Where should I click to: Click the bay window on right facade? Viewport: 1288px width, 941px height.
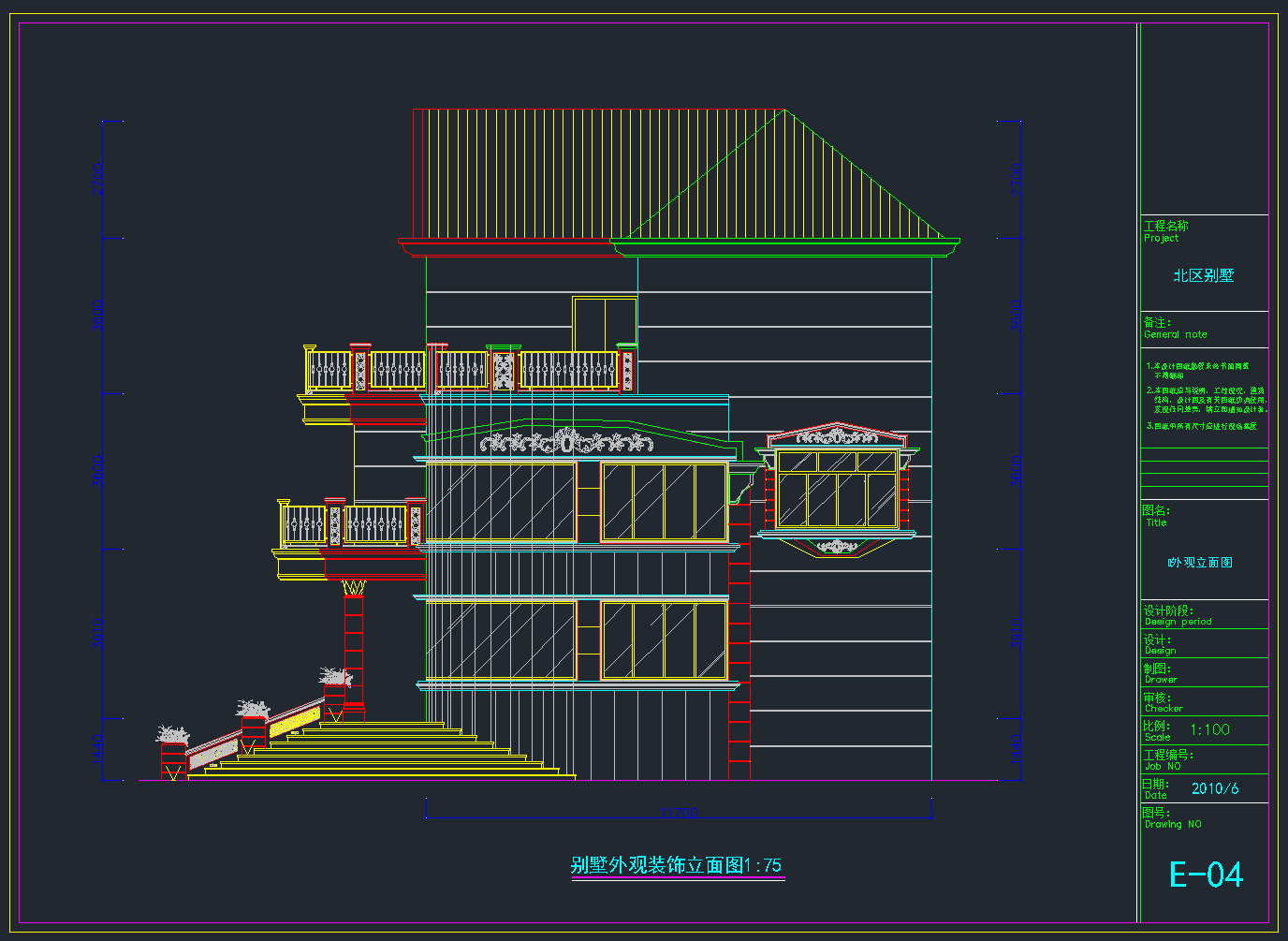837,489
